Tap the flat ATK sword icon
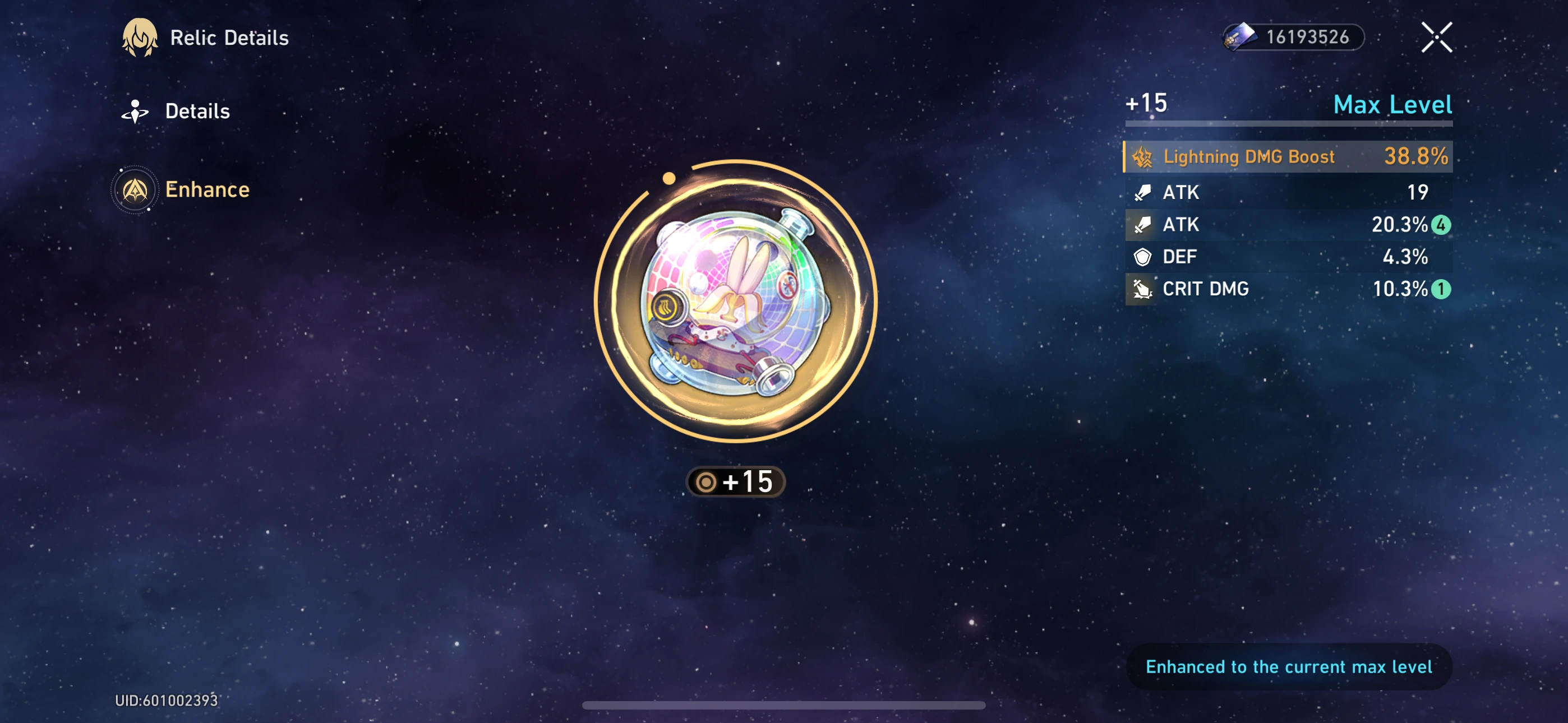Image resolution: width=1568 pixels, height=723 pixels. tap(1142, 192)
